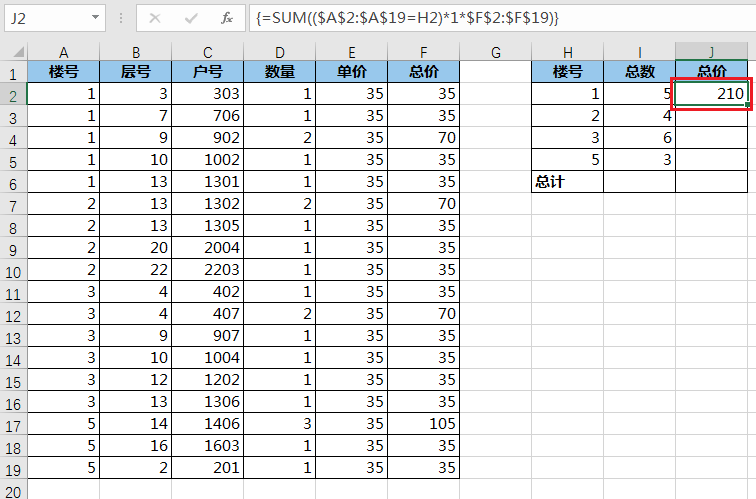Select row 10 header
The height and width of the screenshot is (499, 756).
click(x=14, y=270)
